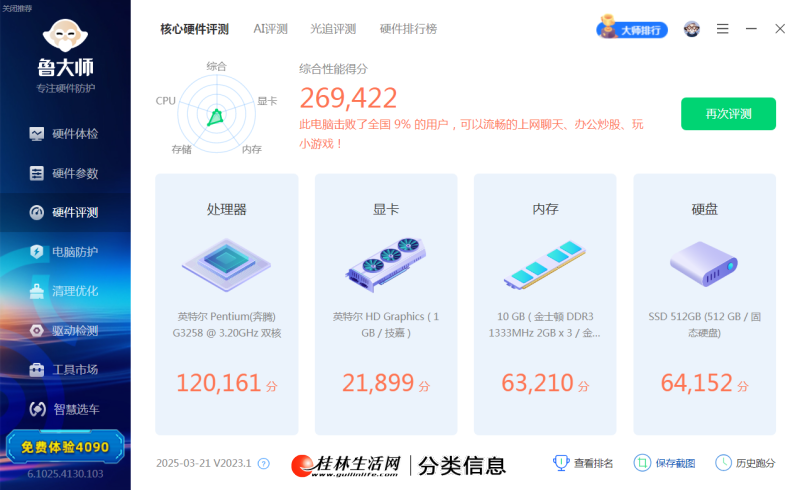Click the user avatar icon
This screenshot has width=800, height=490.
[x=692, y=29]
